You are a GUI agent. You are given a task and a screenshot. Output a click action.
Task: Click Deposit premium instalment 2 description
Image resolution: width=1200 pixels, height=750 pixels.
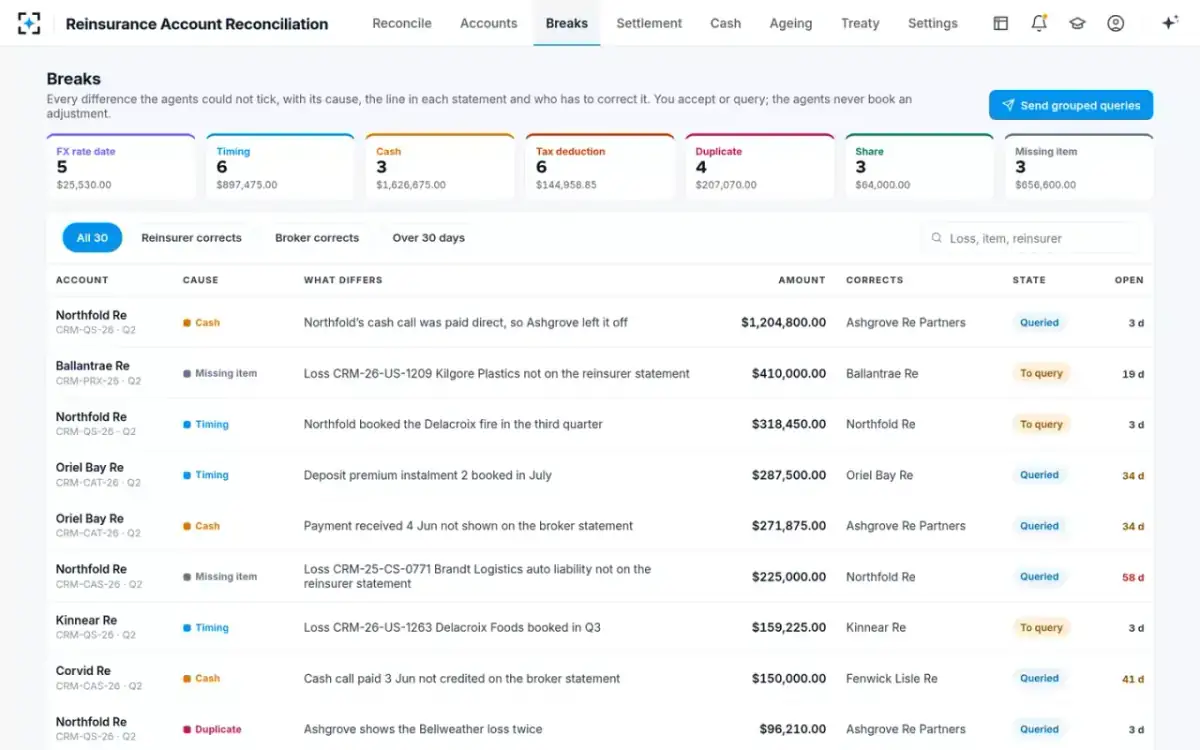[x=428, y=475]
